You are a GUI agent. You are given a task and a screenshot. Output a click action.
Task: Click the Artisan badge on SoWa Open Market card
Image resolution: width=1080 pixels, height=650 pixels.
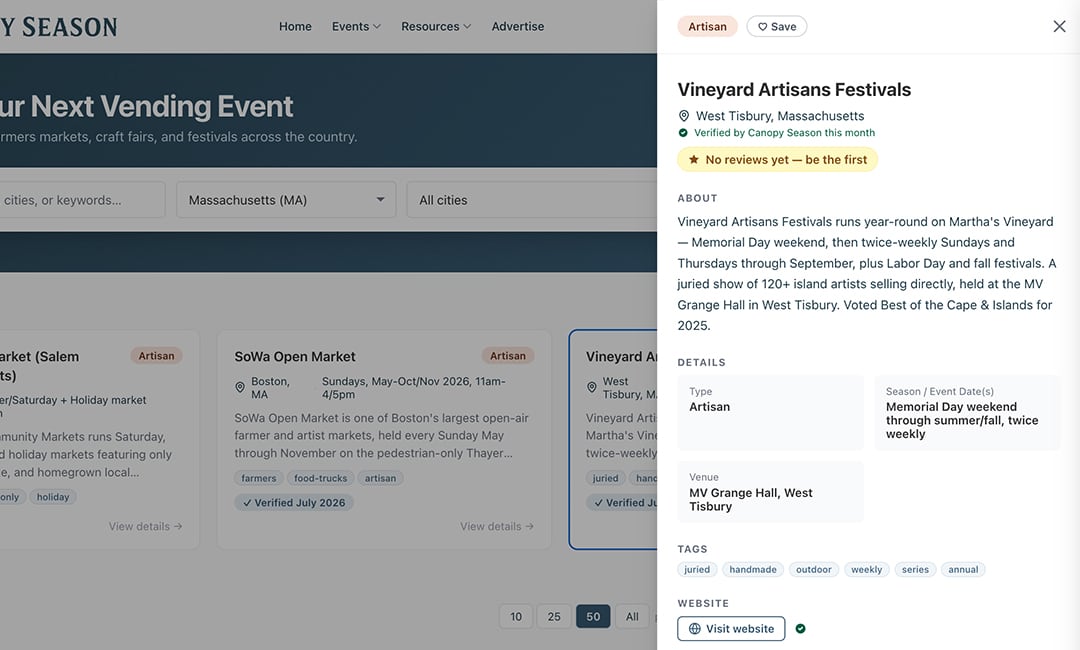[x=508, y=355]
